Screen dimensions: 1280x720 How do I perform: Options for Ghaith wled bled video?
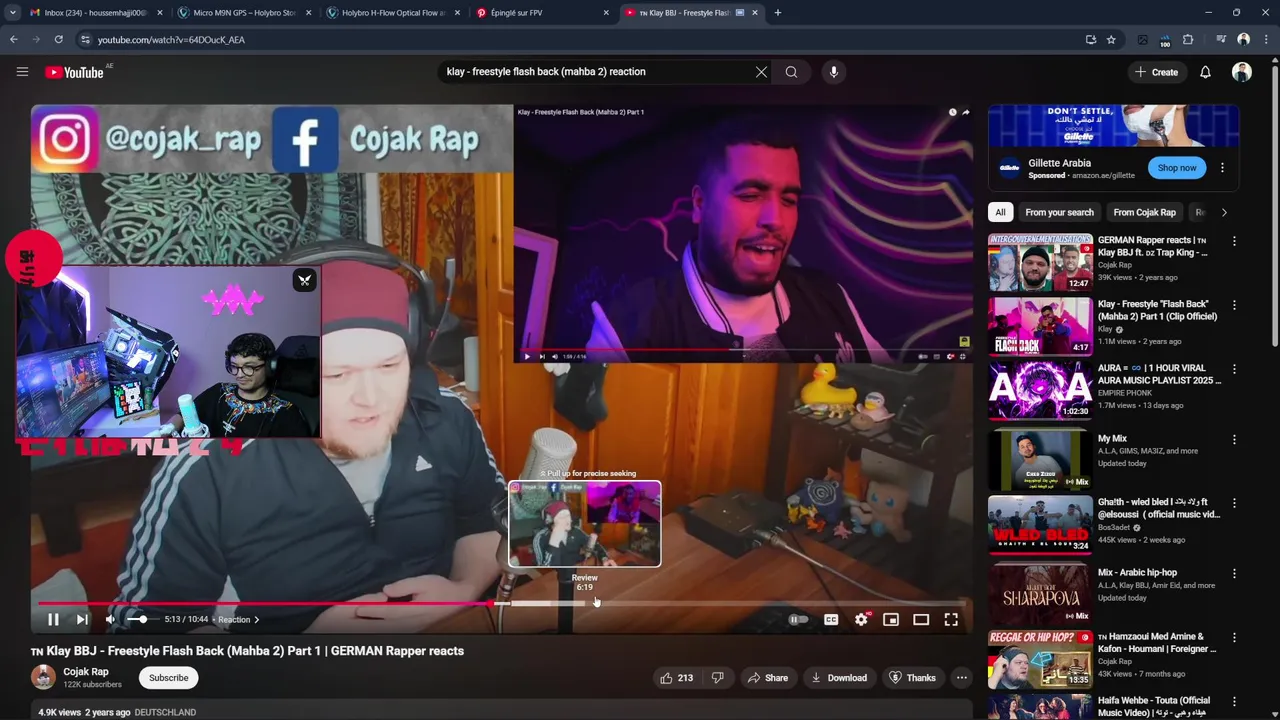point(1234,503)
